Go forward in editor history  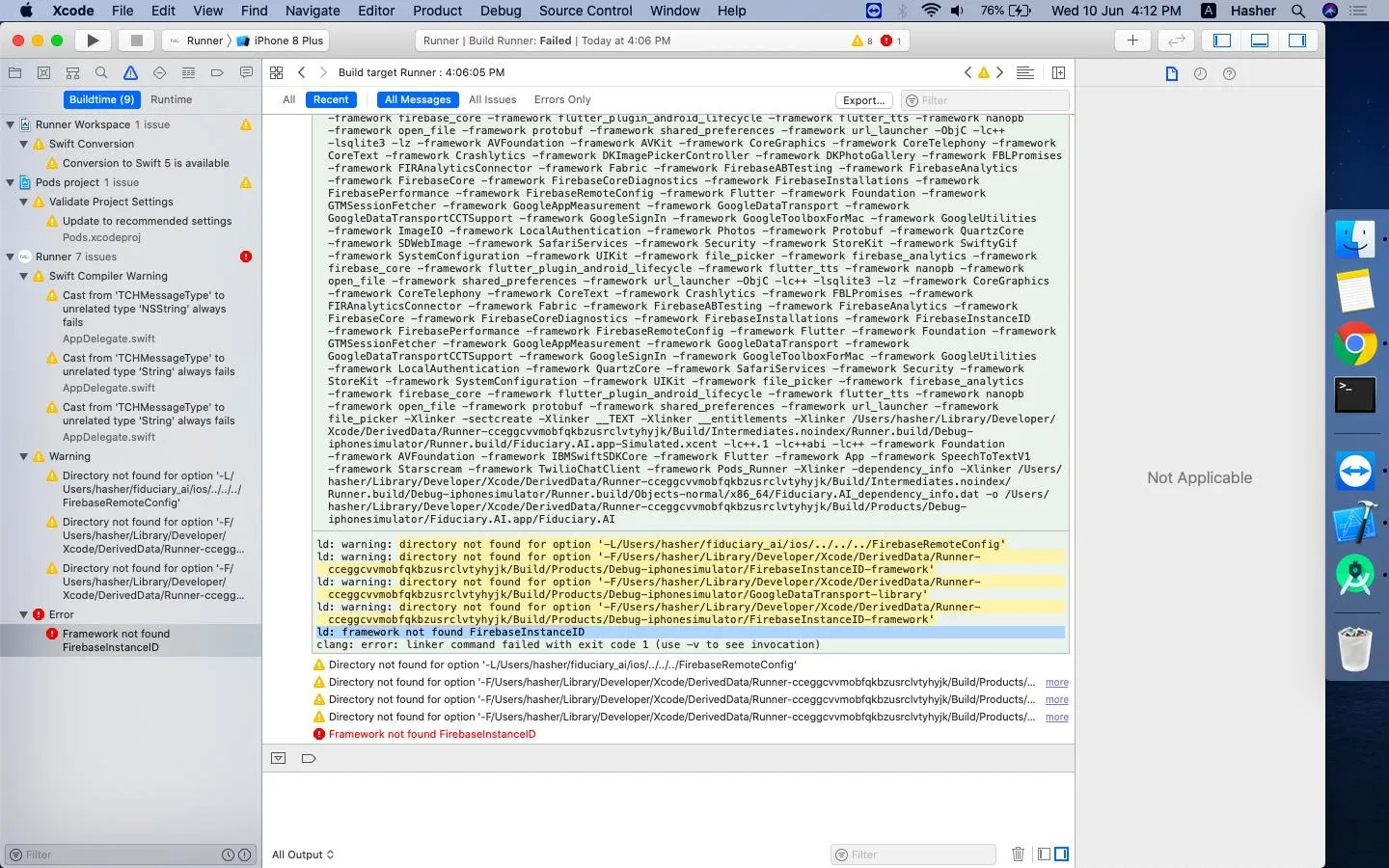pyautogui.click(x=323, y=72)
